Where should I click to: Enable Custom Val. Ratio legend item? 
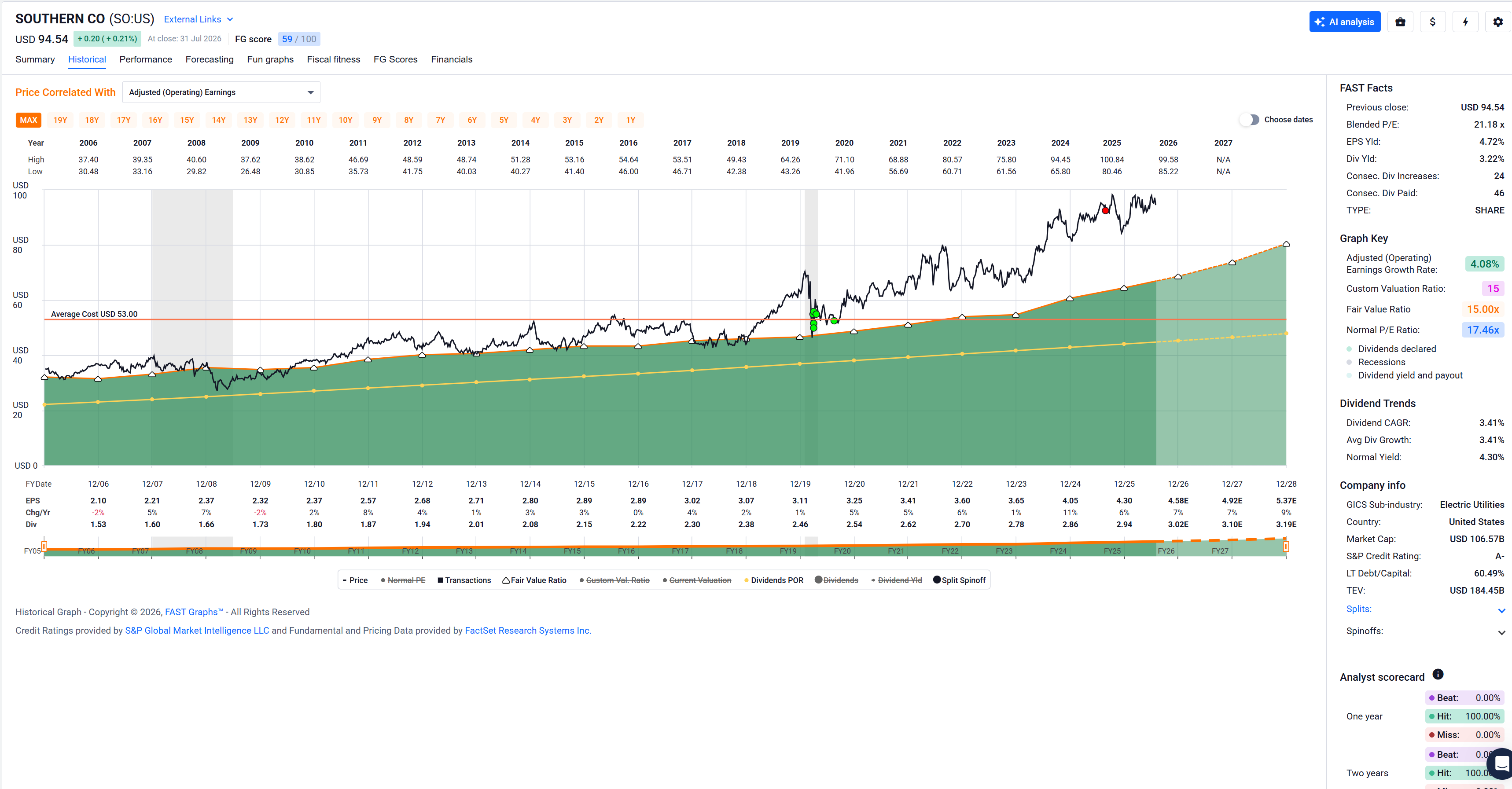[x=614, y=580]
